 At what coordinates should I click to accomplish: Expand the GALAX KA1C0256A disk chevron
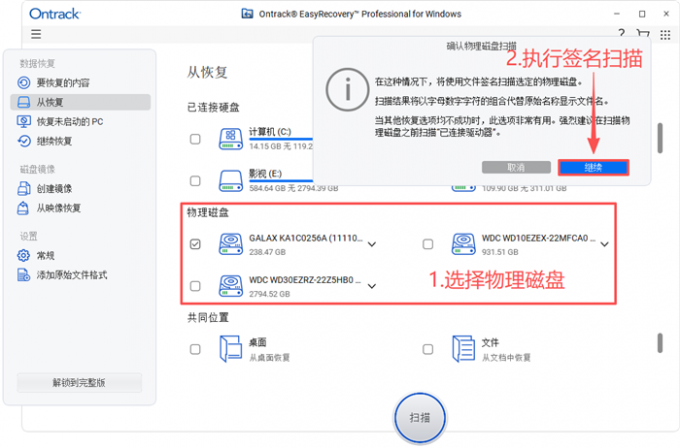372,244
